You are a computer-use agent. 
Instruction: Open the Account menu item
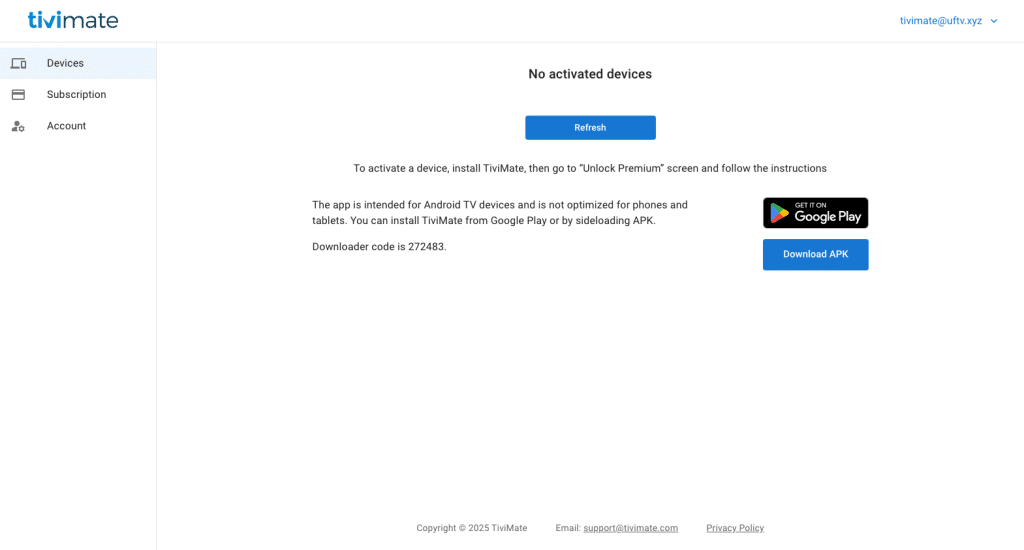78,126
